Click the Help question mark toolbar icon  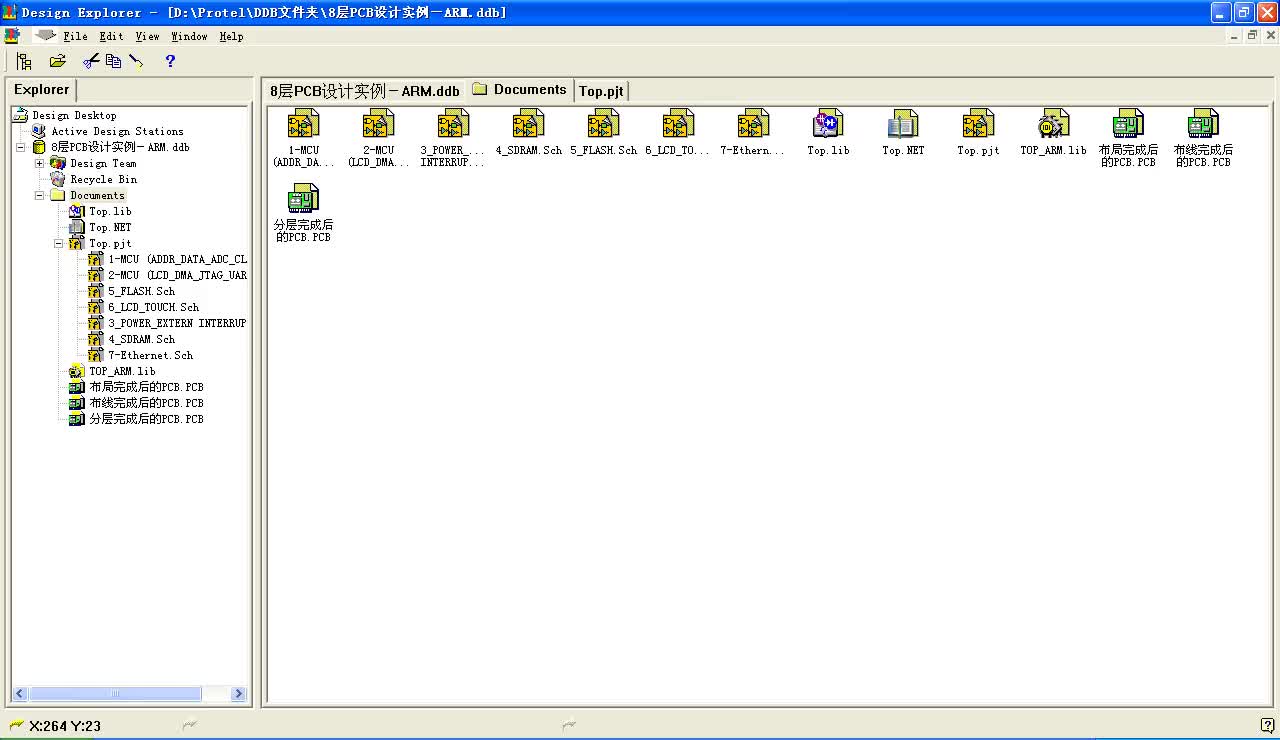tap(170, 61)
